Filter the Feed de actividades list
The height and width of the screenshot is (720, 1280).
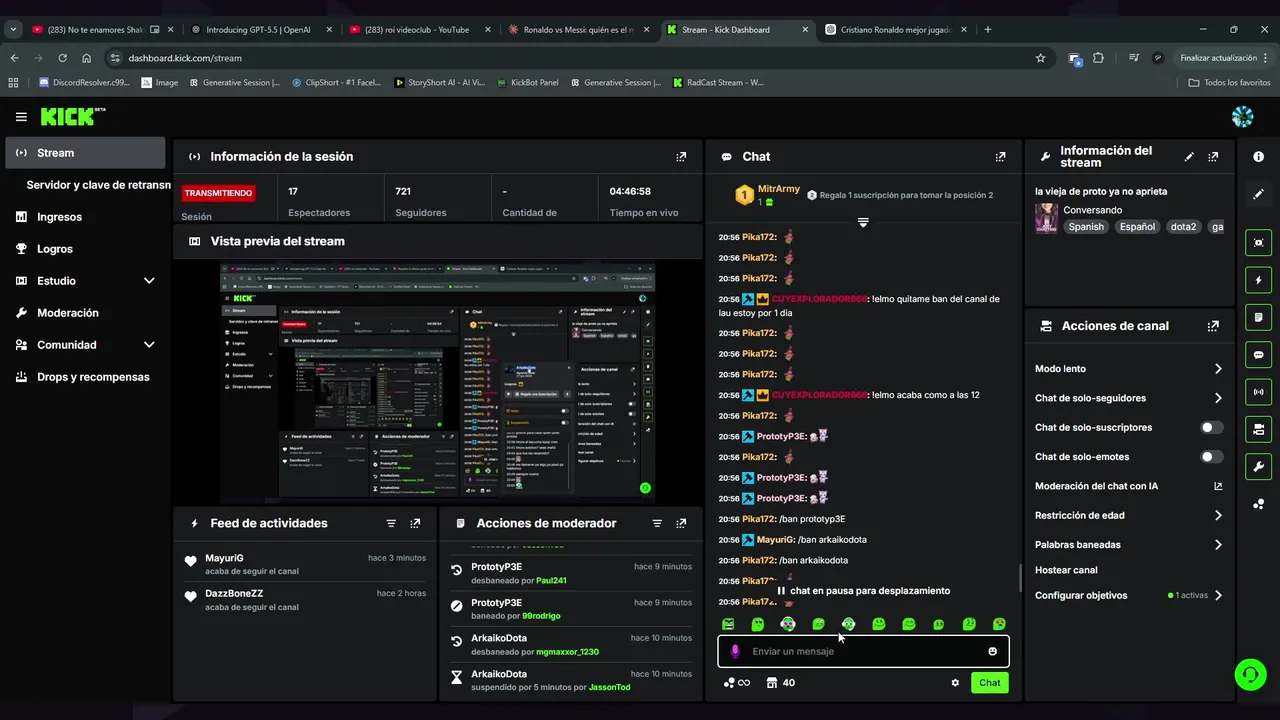coord(391,523)
